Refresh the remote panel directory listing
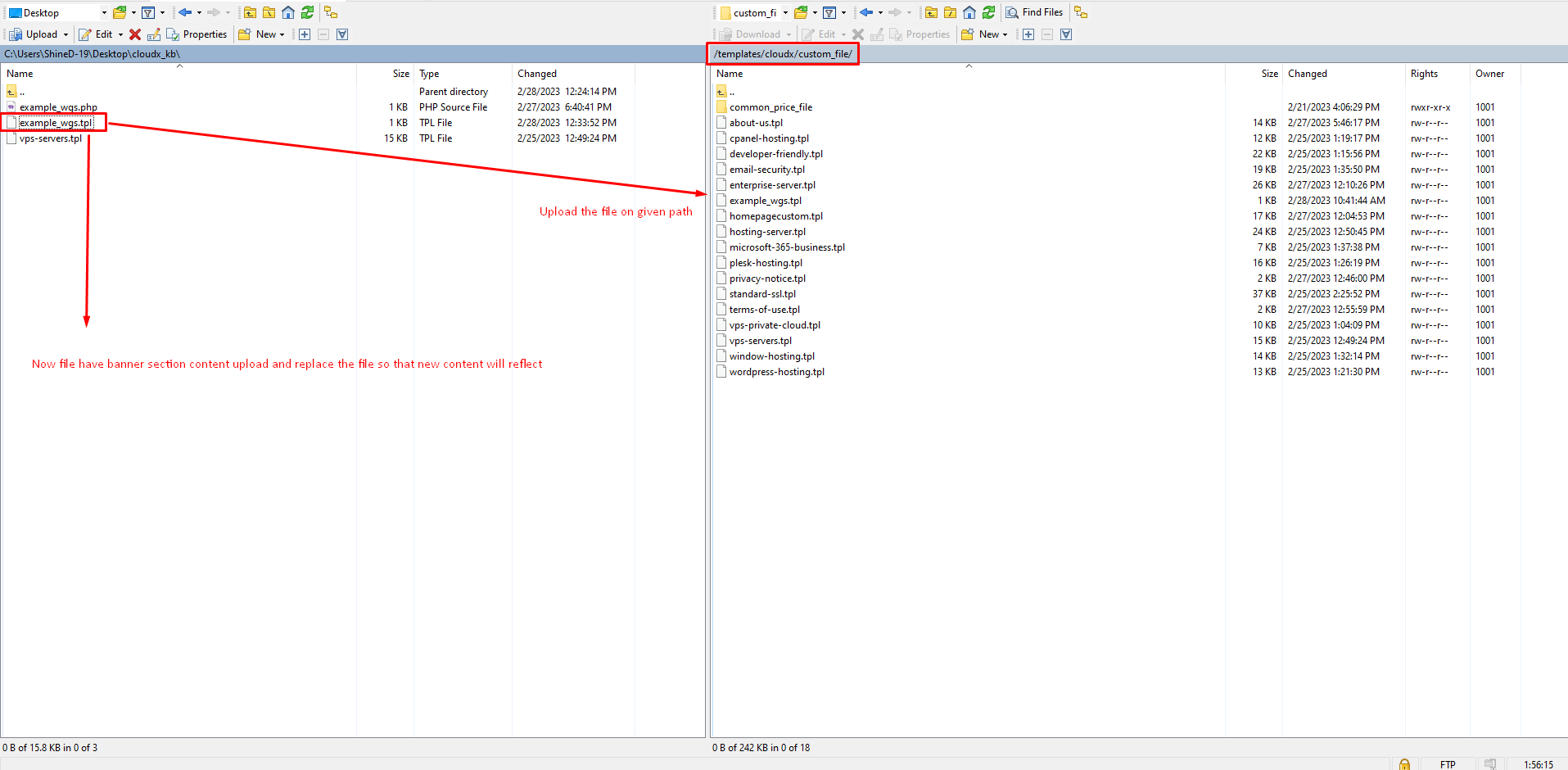The width and height of the screenshot is (1568, 770). [x=988, y=12]
